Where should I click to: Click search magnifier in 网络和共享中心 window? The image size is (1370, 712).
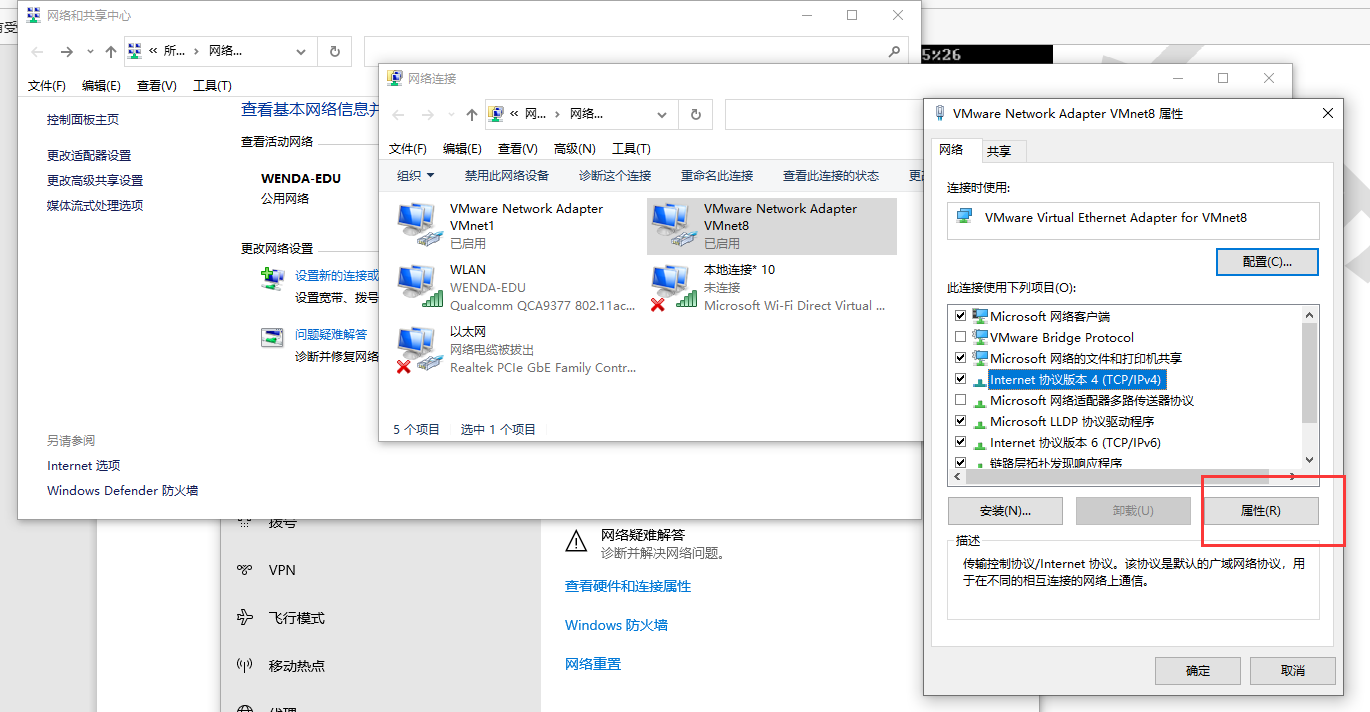click(895, 51)
